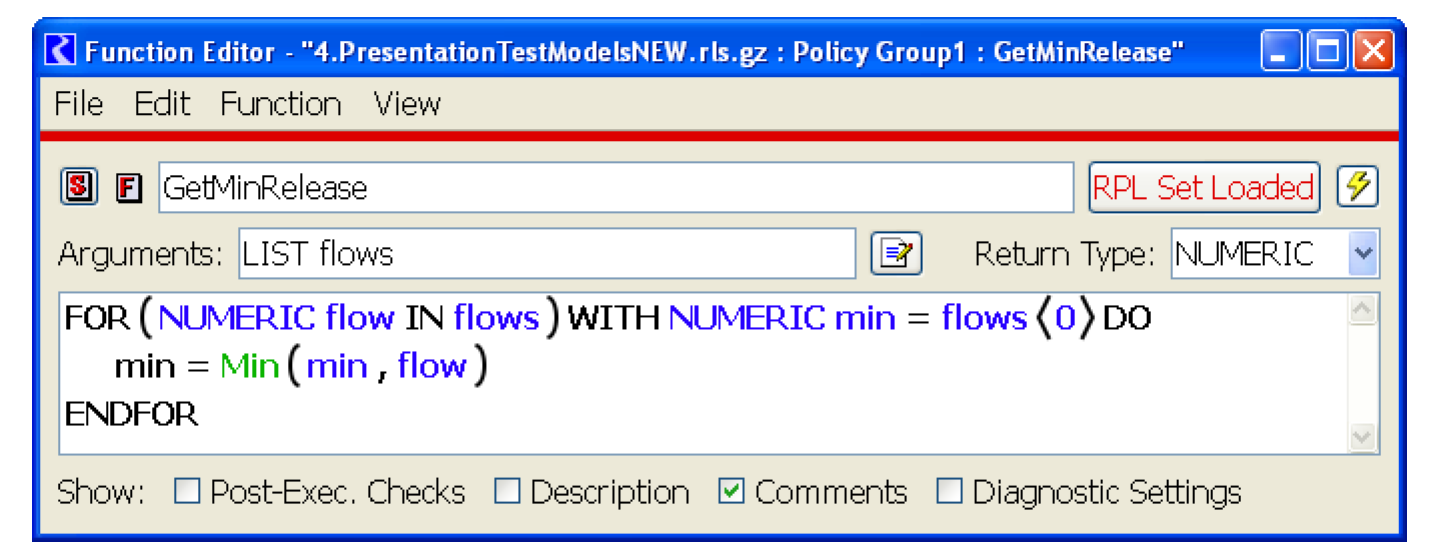
Task: Toggle the Description checkbox
Action: 508,491
